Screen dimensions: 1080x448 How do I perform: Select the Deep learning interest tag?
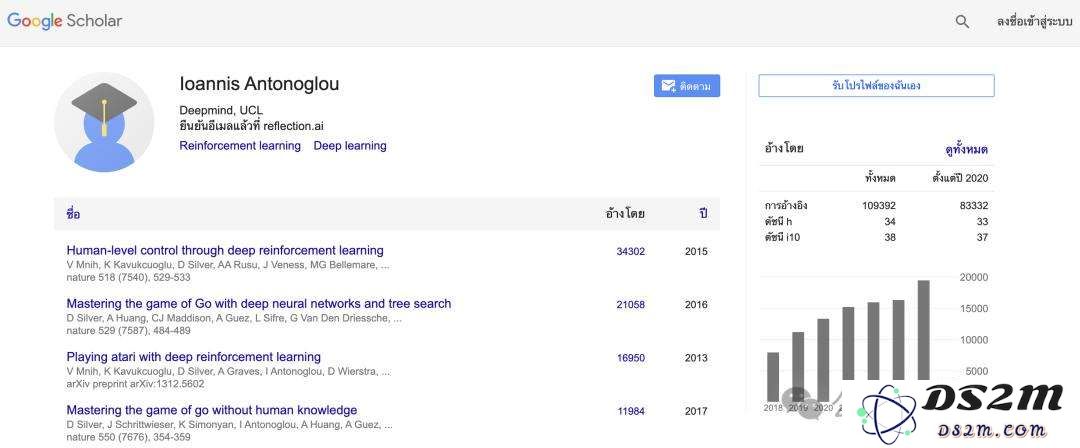click(x=350, y=146)
